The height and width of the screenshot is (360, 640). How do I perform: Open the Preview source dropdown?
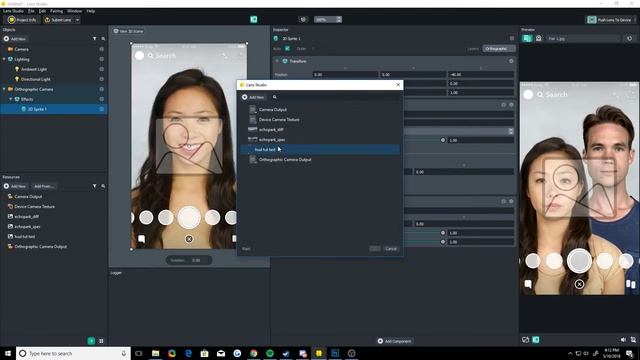(582, 38)
